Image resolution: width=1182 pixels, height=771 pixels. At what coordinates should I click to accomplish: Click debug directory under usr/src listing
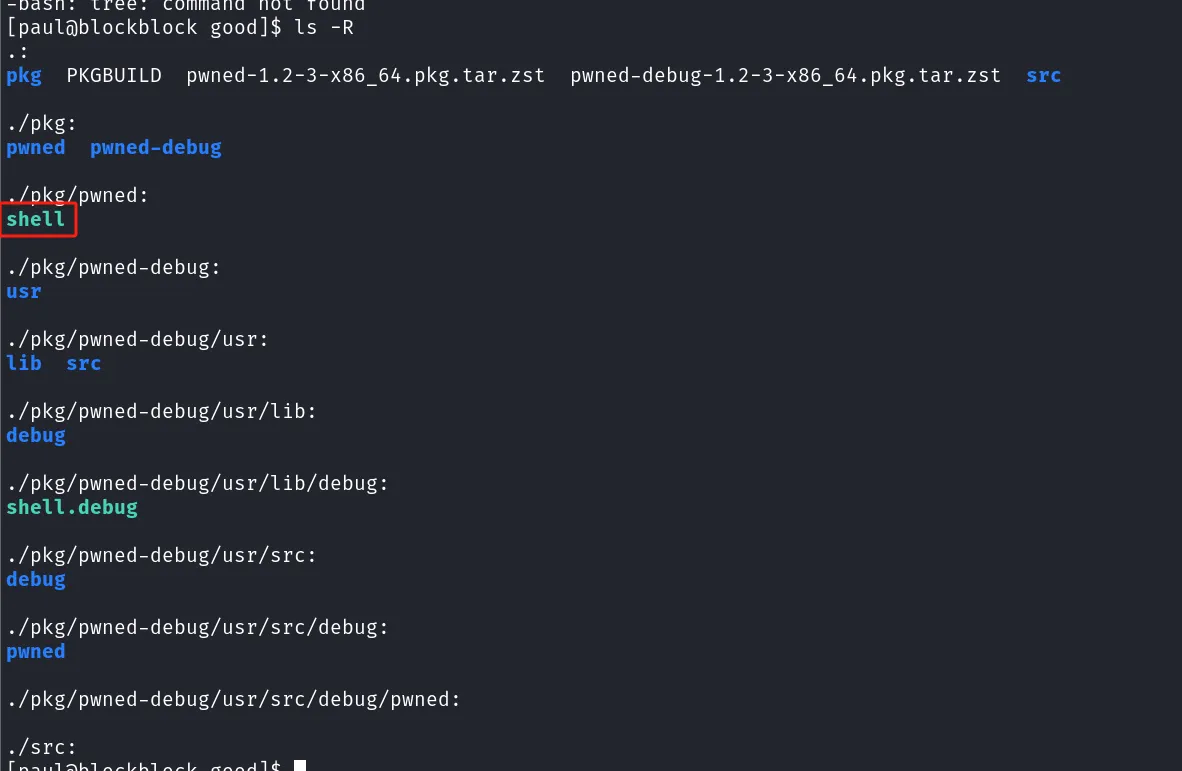(35, 580)
